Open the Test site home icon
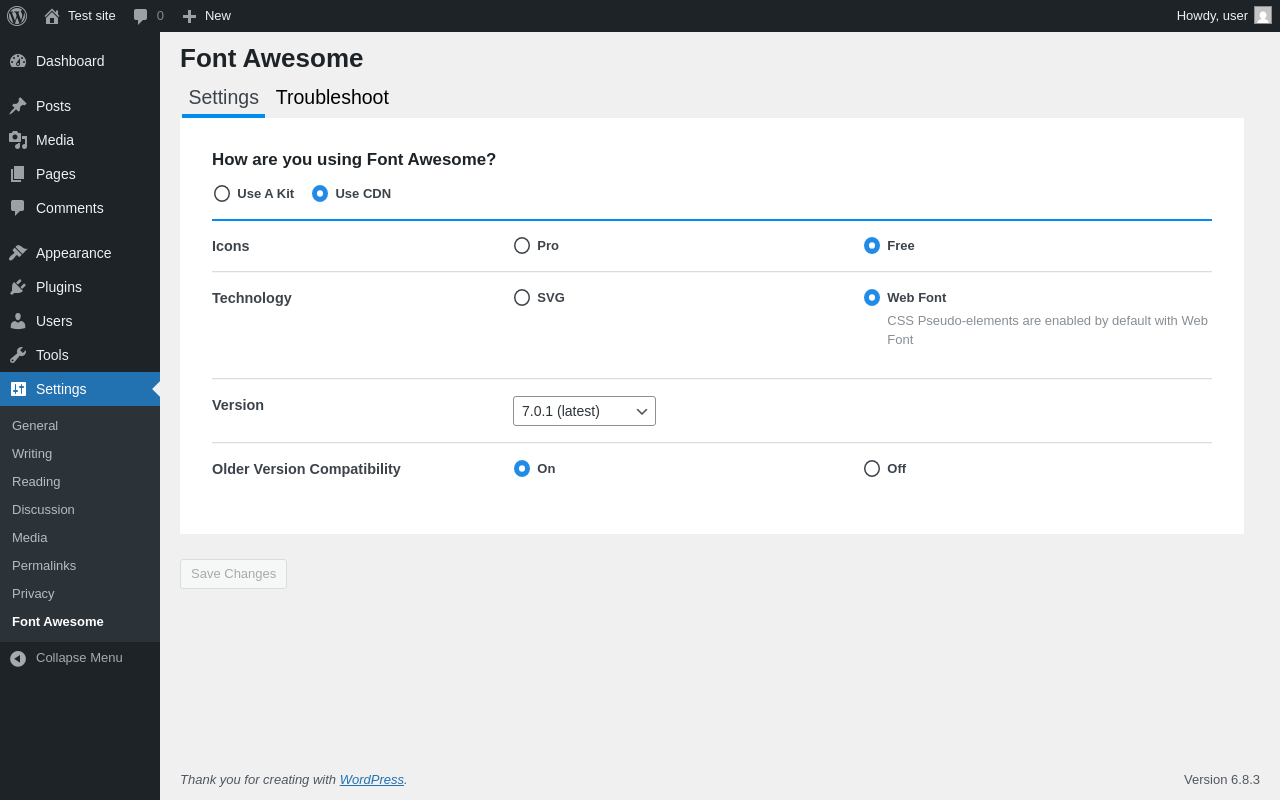Image resolution: width=1280 pixels, height=800 pixels. click(52, 16)
